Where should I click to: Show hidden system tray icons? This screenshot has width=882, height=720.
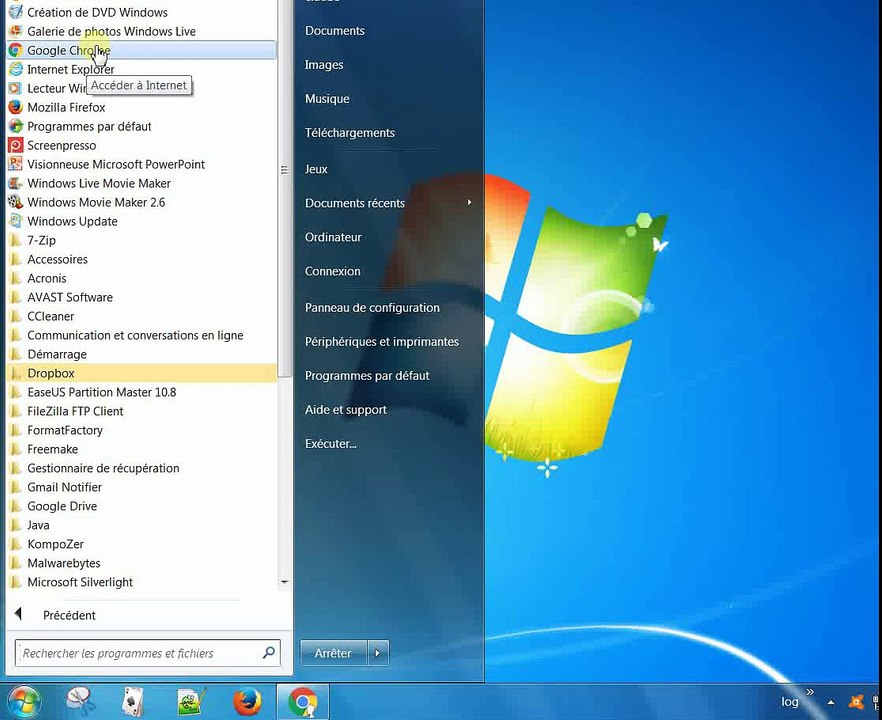click(831, 702)
